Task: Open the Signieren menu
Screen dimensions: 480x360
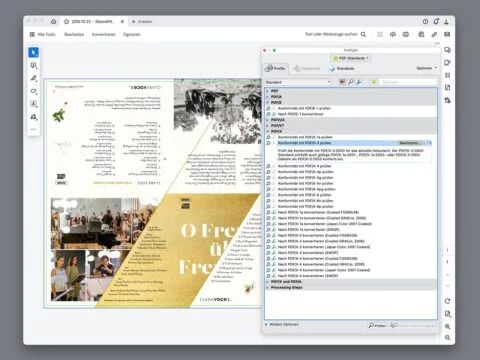Action: click(x=132, y=34)
